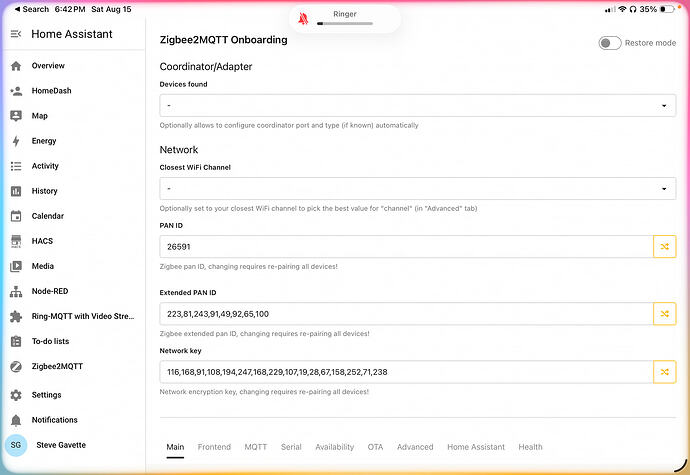Click the Coordinator/Adapter section heading
The height and width of the screenshot is (475, 690).
[206, 67]
